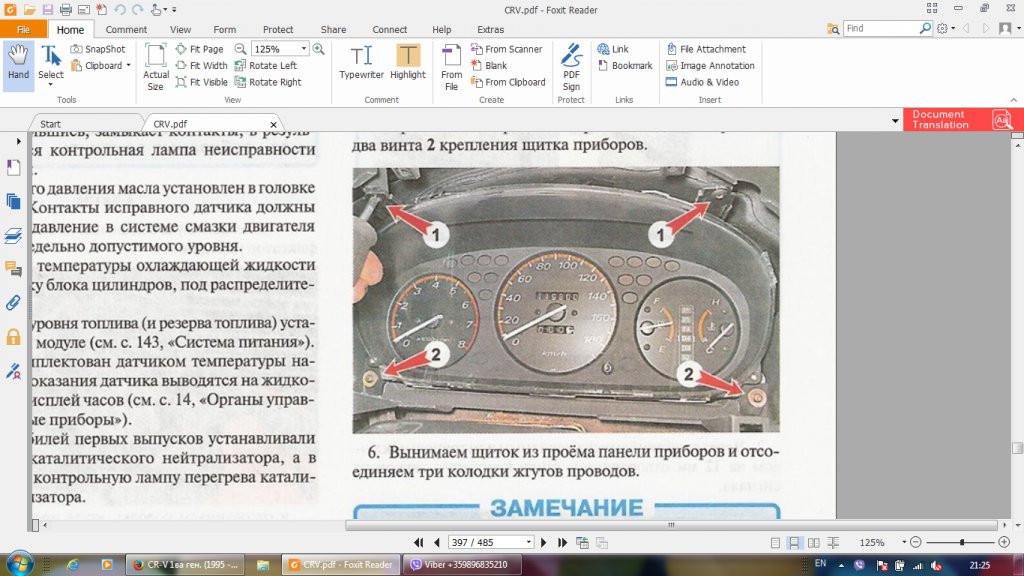The width and height of the screenshot is (1024, 576).
Task: Select the Typewriter tool
Action: [x=361, y=62]
